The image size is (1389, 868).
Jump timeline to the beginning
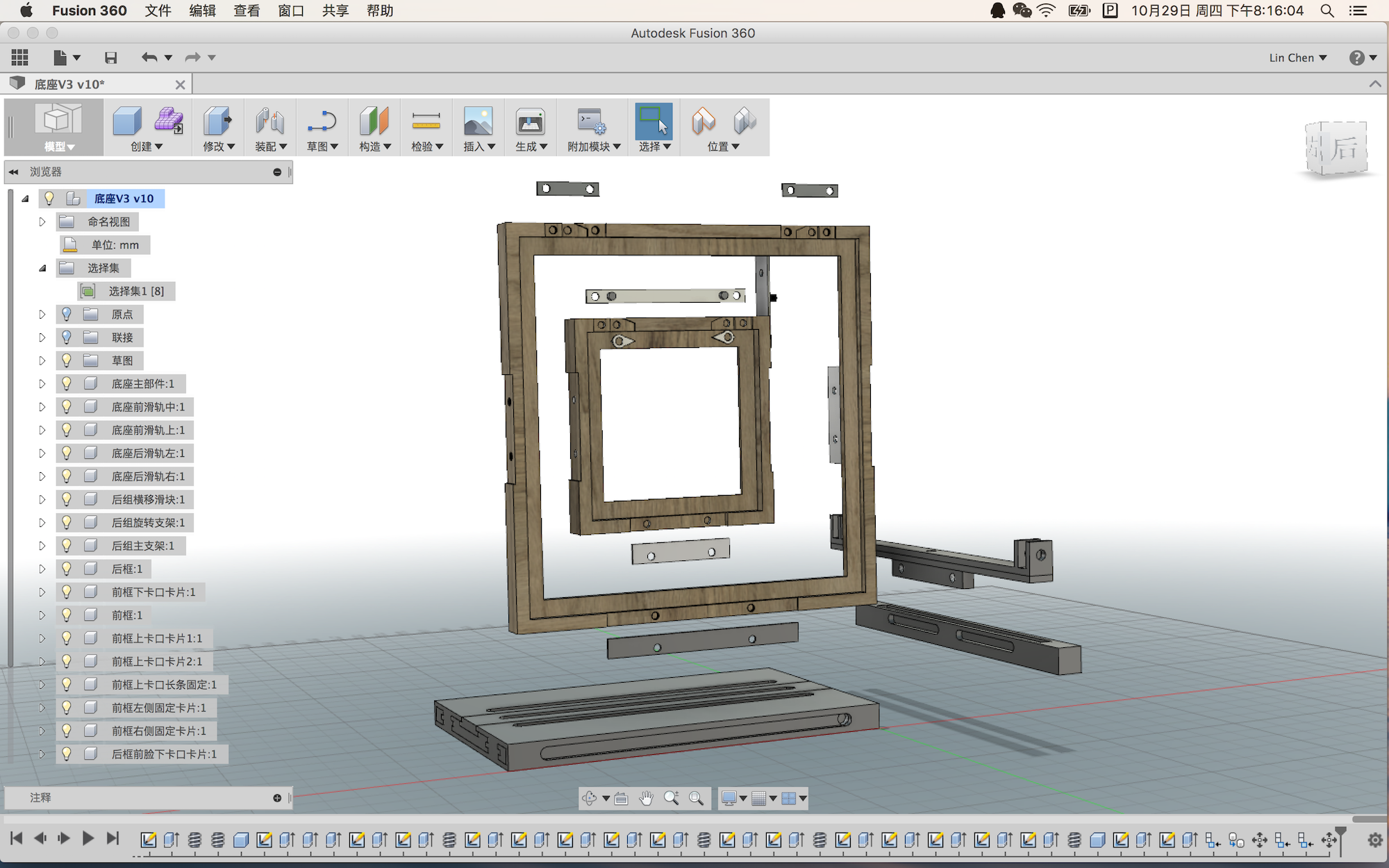17,838
